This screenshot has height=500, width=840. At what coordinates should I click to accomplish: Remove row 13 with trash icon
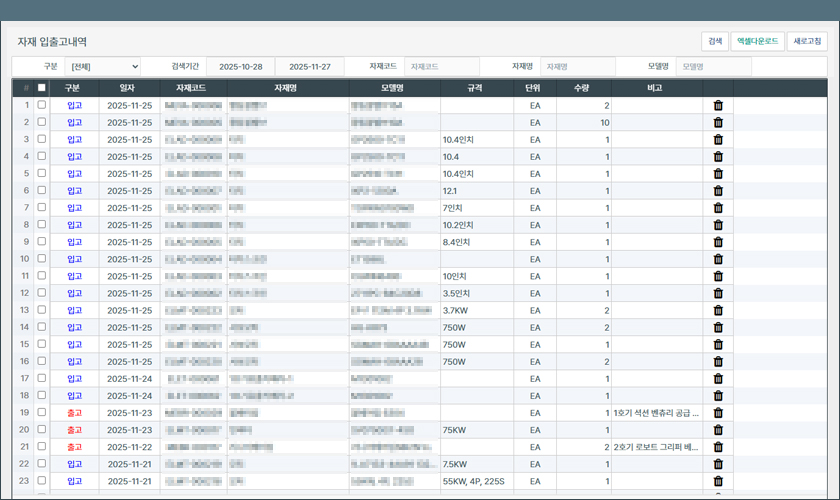tap(718, 311)
